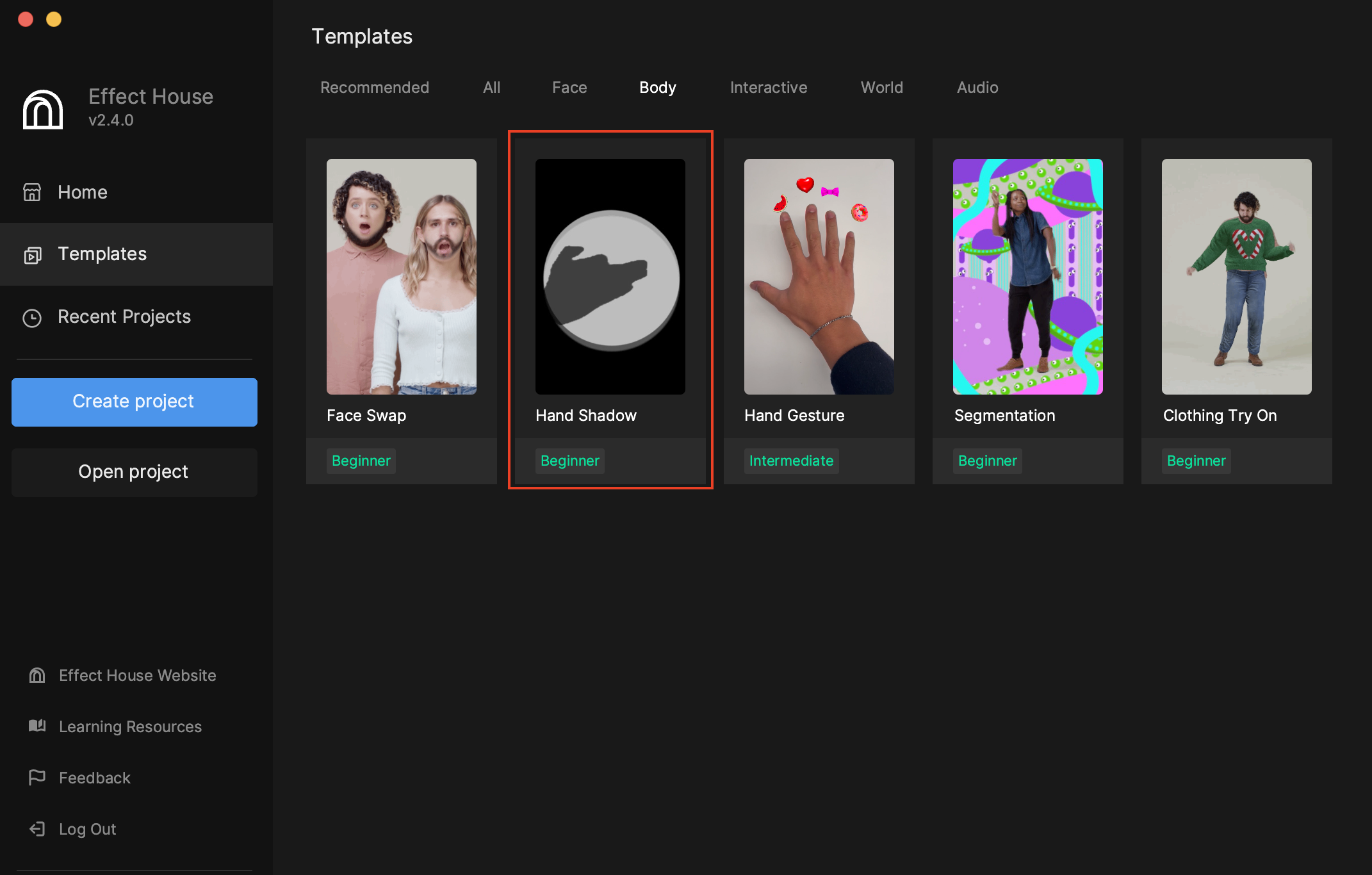Open the Hand Gesture template thumbnail
1372x875 pixels.
coord(819,277)
